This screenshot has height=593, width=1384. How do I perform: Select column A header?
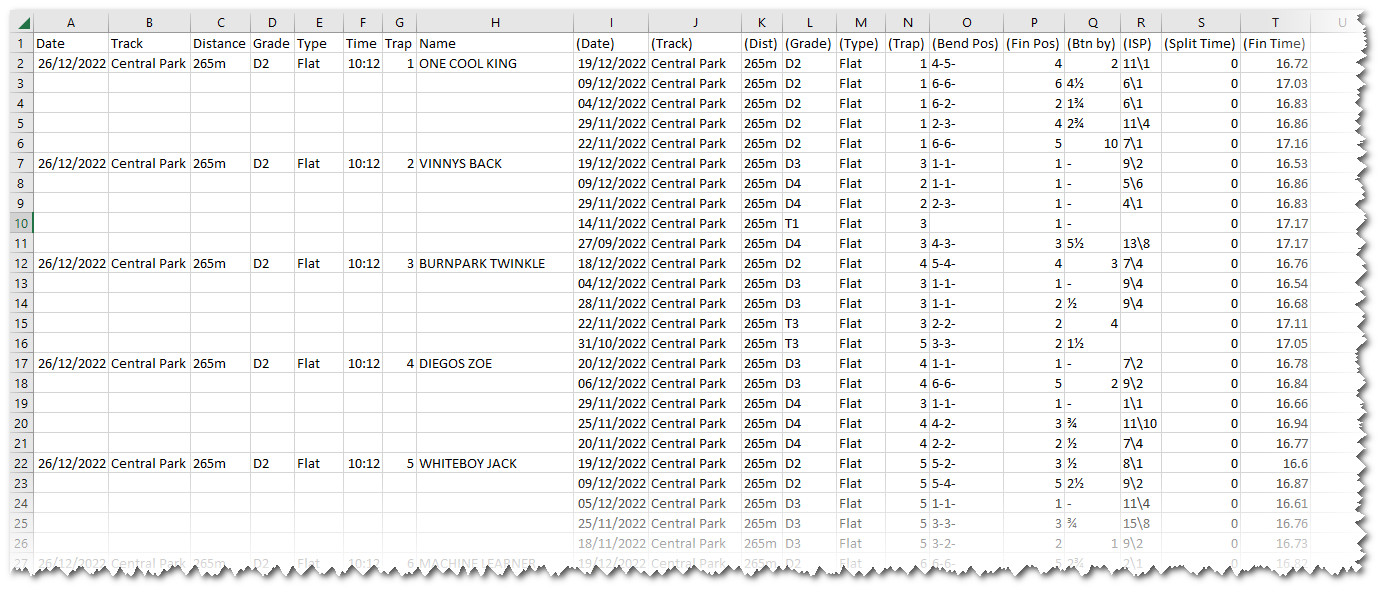point(71,23)
